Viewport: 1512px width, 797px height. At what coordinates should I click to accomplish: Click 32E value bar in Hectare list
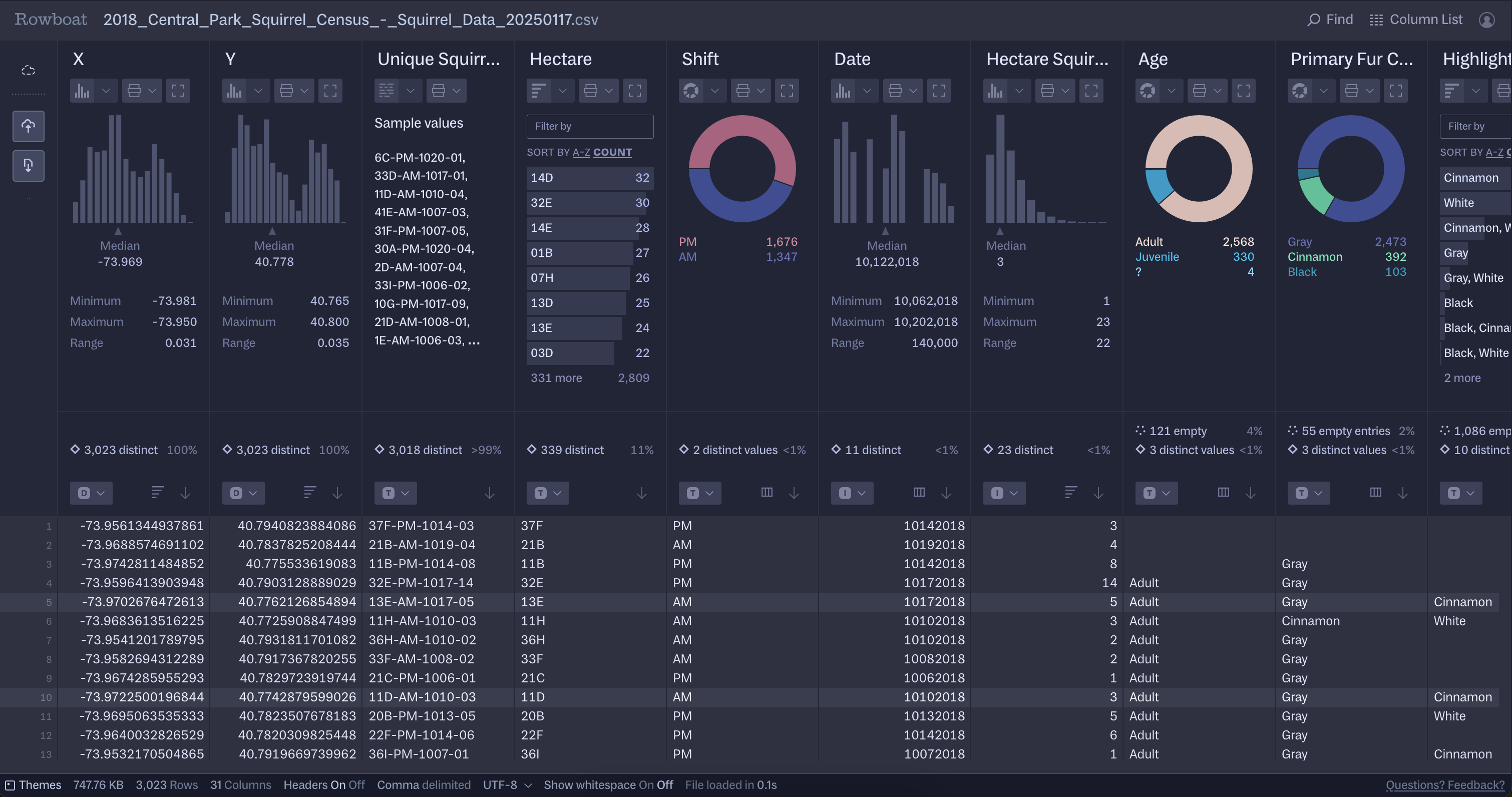tap(590, 202)
